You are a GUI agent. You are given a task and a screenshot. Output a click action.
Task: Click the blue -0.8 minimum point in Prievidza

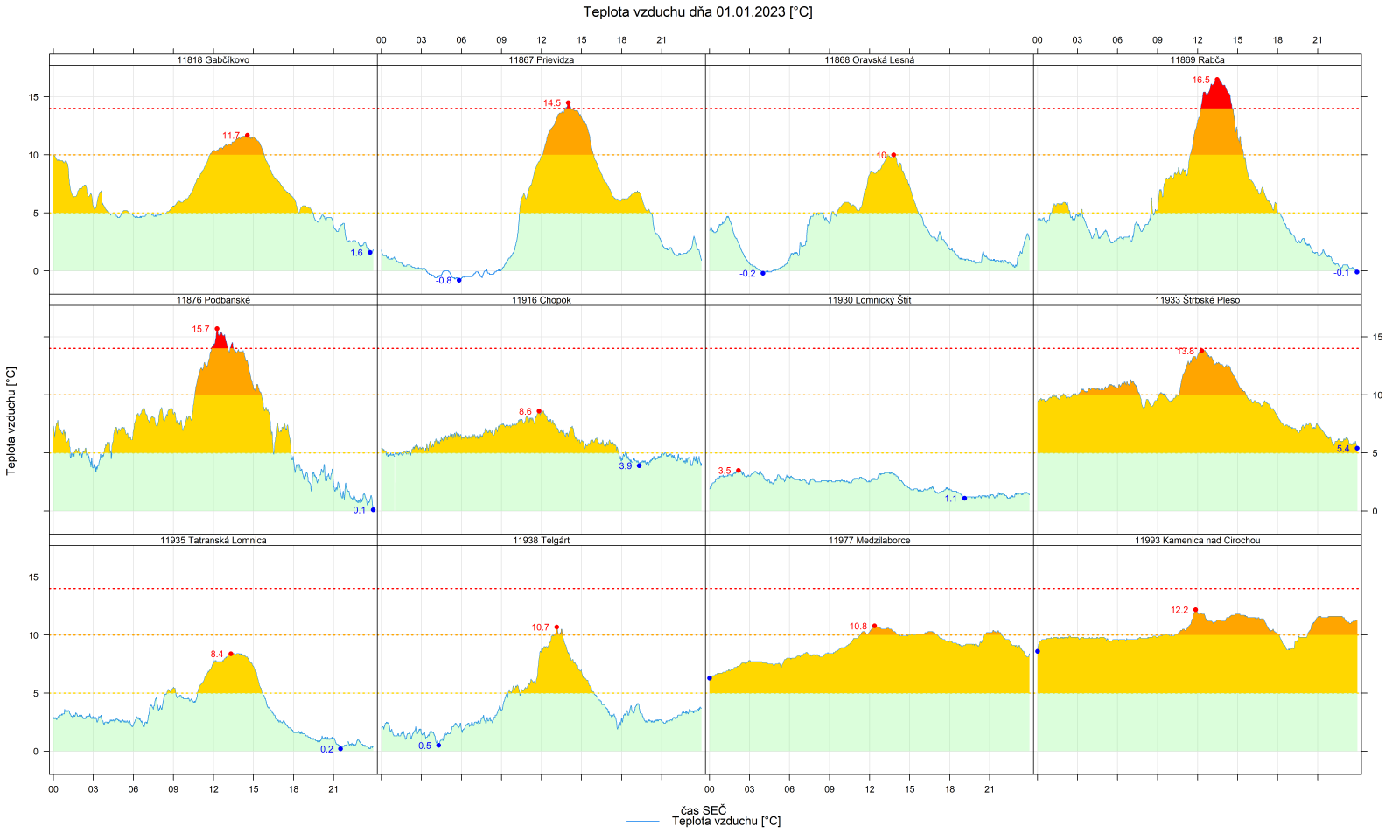pos(459,280)
